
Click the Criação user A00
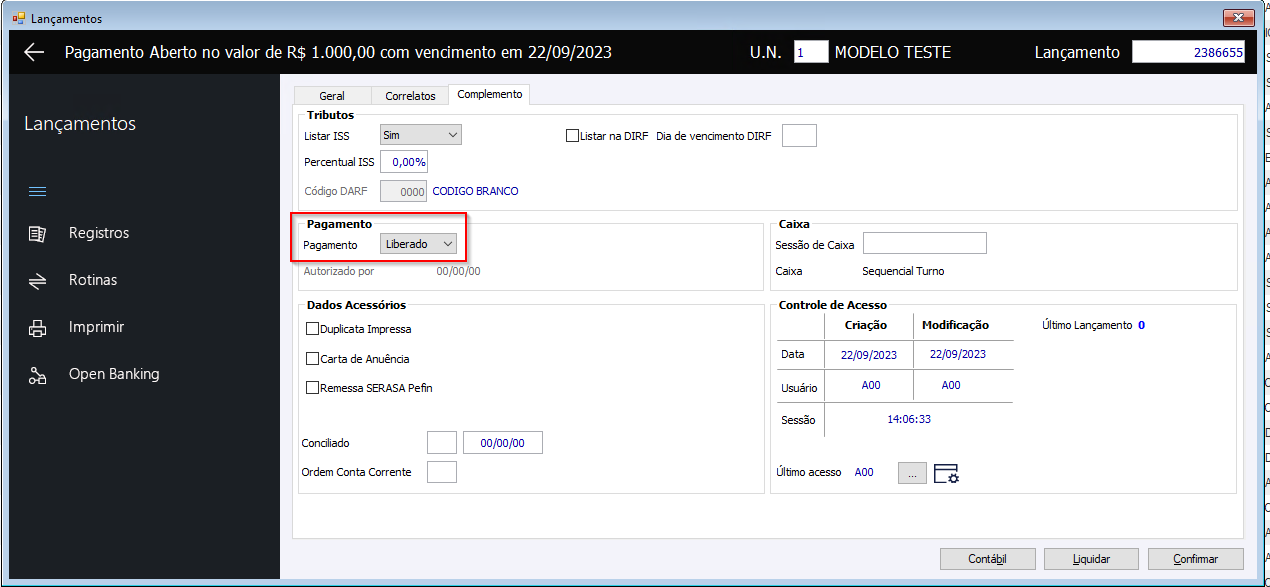click(x=871, y=385)
